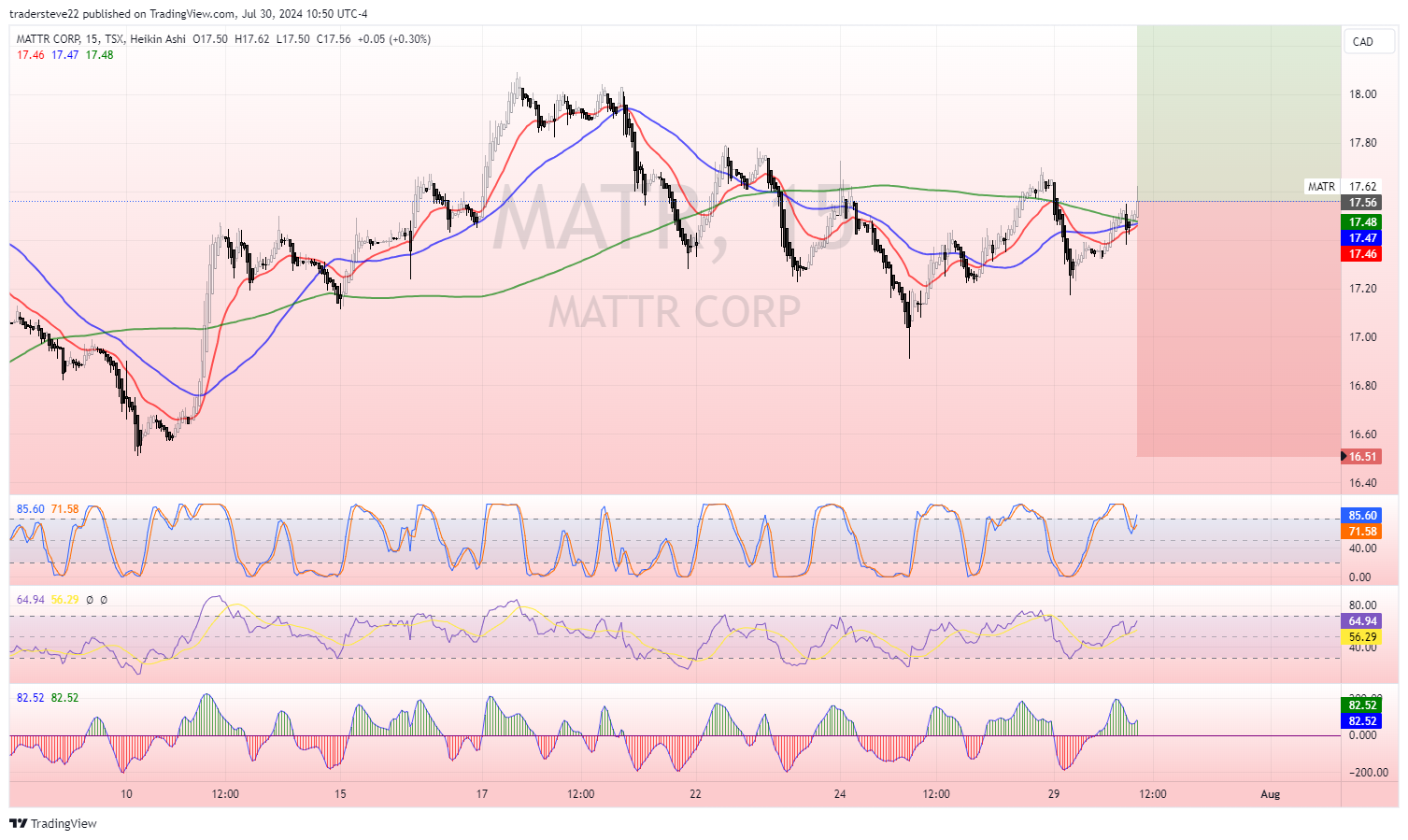1408x840 pixels.
Task: Click the Heikin Ashi chart type label
Action: pyautogui.click(x=159, y=39)
